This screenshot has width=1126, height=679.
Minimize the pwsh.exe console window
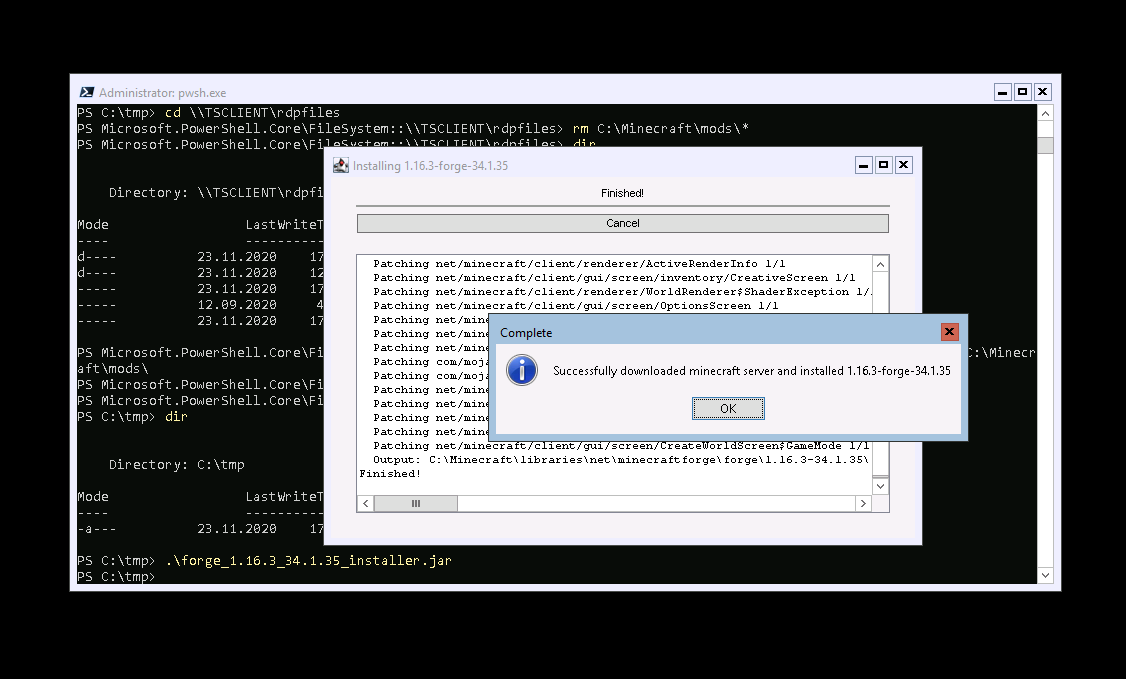pyautogui.click(x=1002, y=92)
